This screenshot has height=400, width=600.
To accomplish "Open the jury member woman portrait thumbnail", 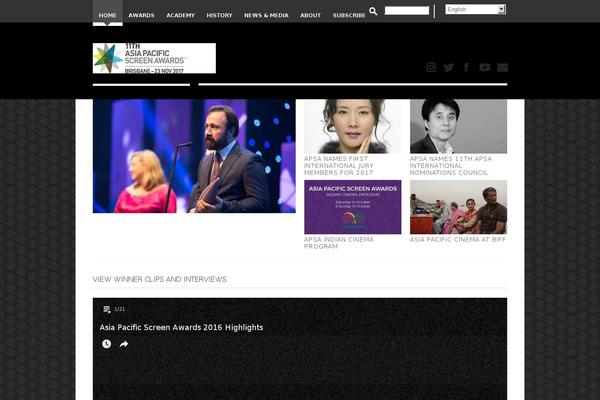I will click(x=352, y=126).
